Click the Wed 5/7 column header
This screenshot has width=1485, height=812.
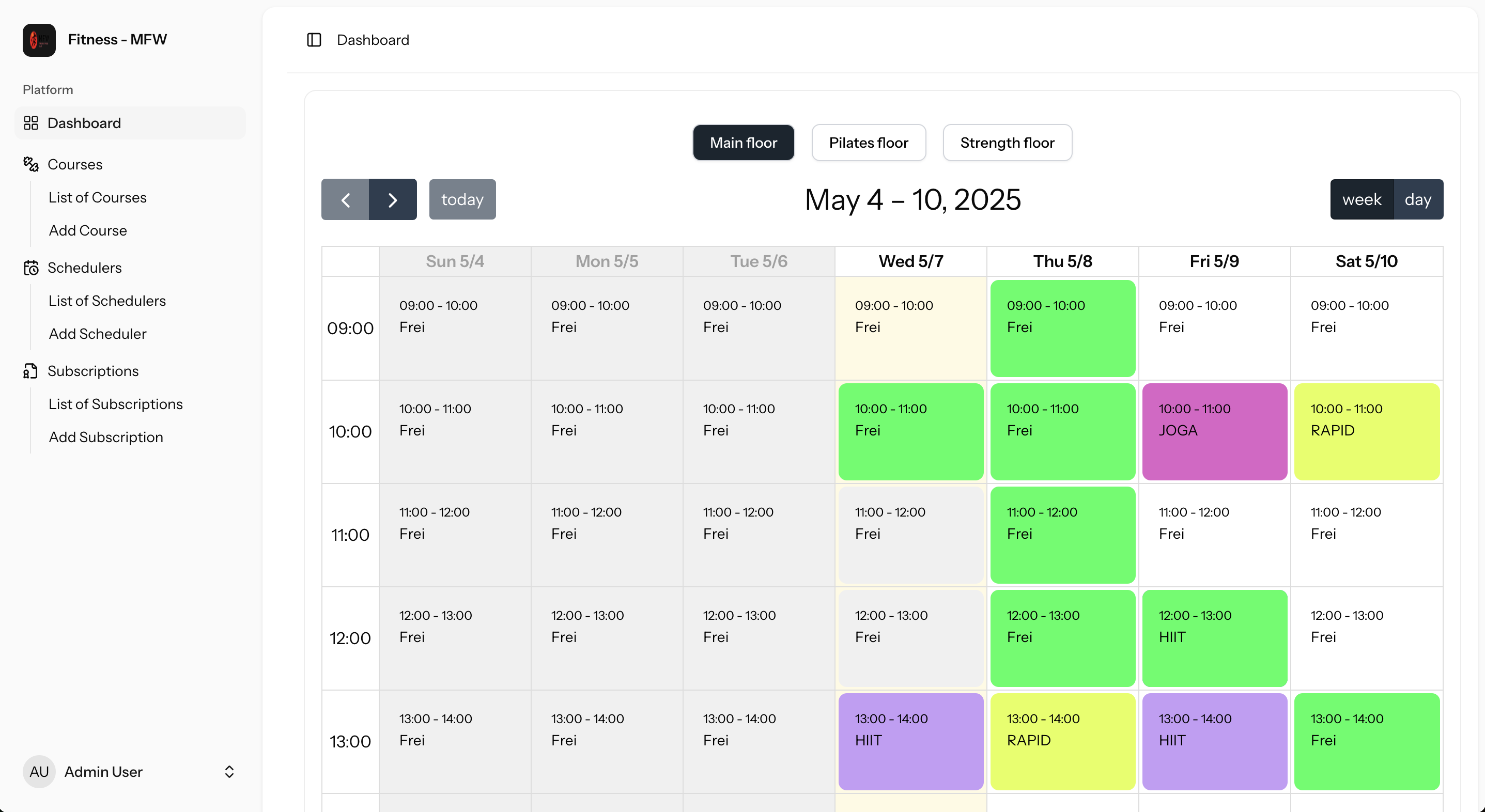(x=911, y=261)
